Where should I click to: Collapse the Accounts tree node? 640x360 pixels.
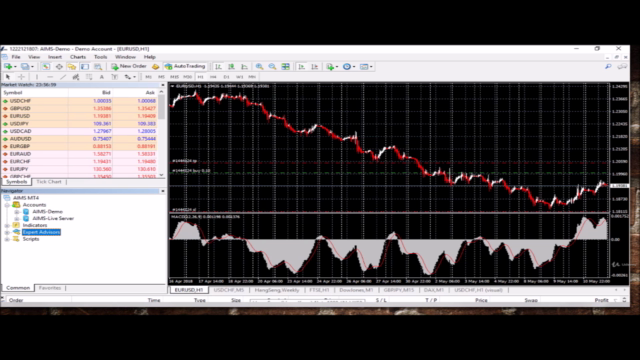pyautogui.click(x=7, y=205)
